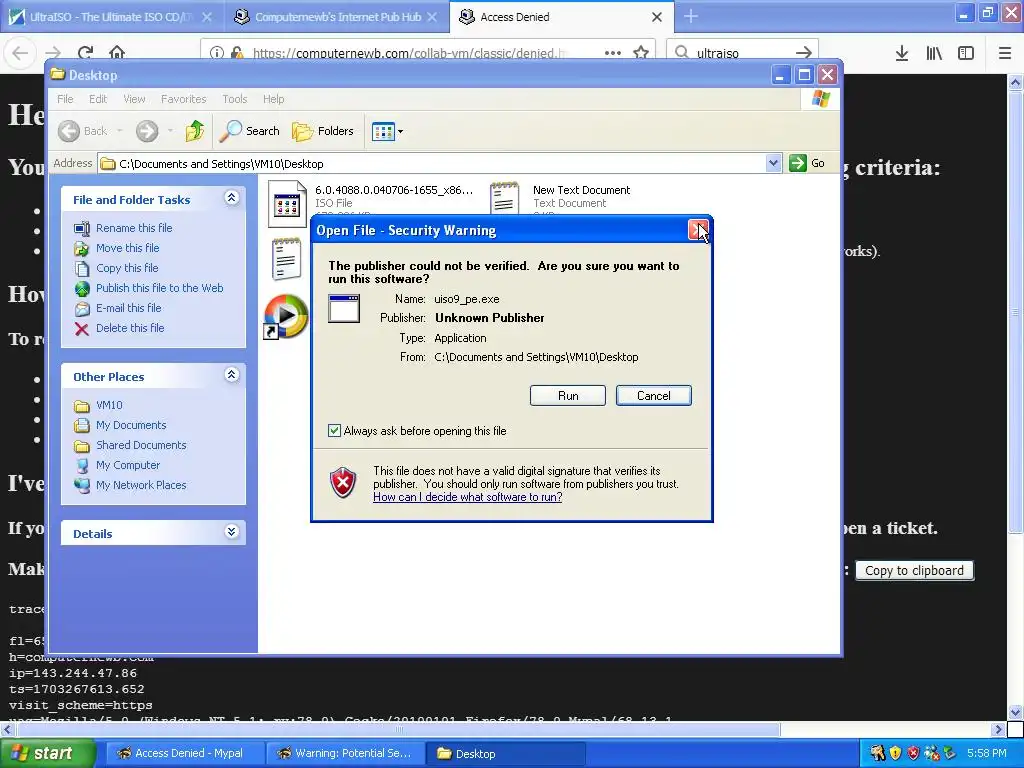This screenshot has height=768, width=1024.
Task: Bookmark this page with star icon
Action: coord(641,53)
